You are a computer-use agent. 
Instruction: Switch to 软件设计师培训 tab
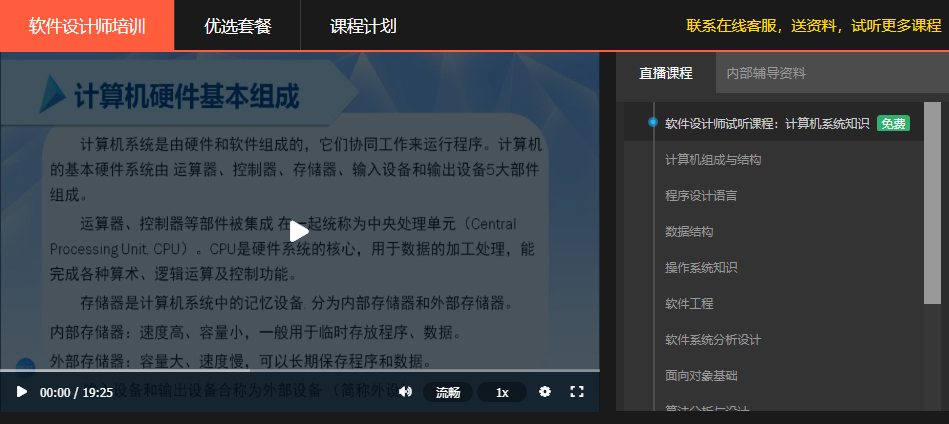coord(87,26)
